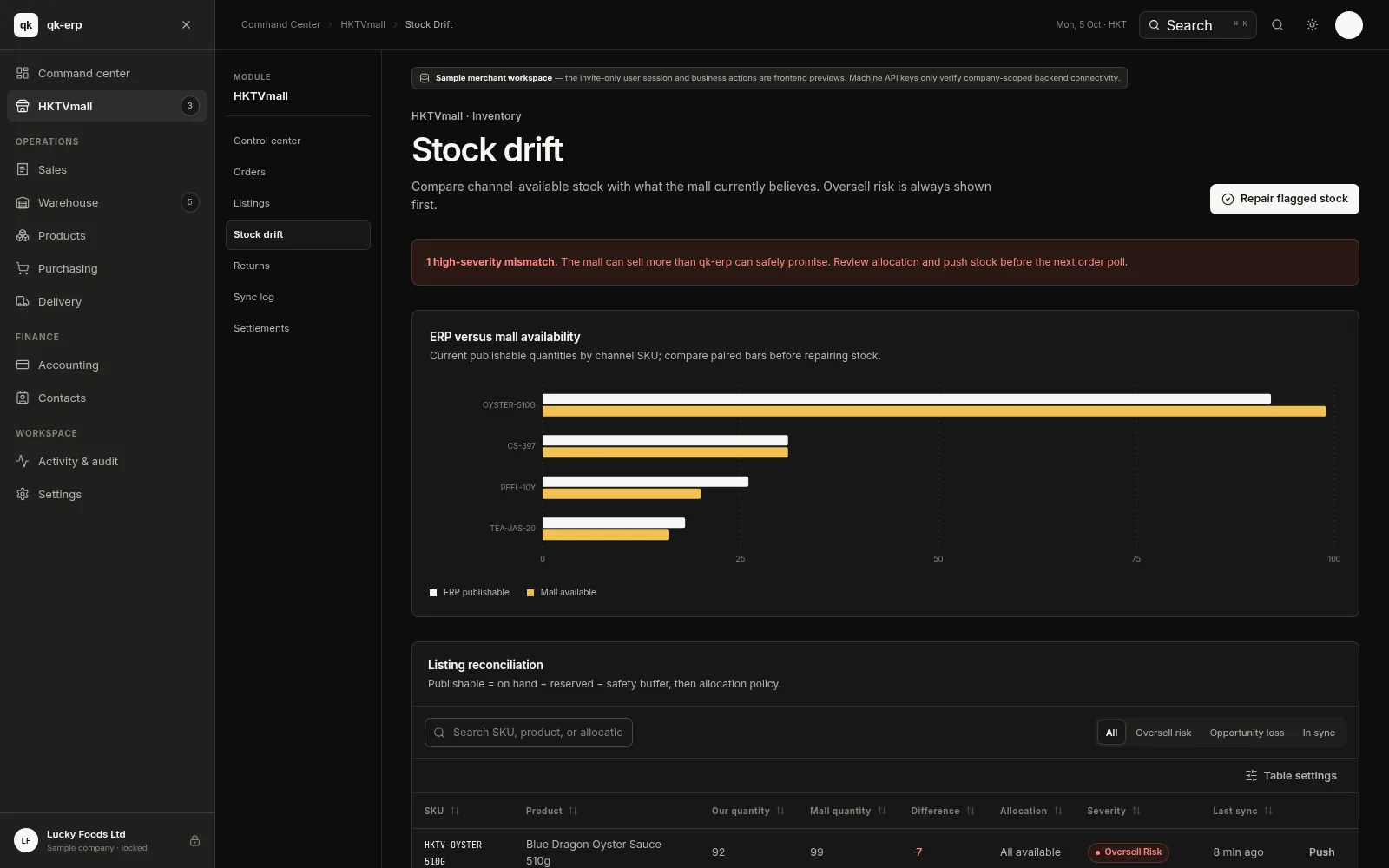The image size is (1389, 868).
Task: Click the Oversell Risk severity badge
Action: coord(1128,852)
